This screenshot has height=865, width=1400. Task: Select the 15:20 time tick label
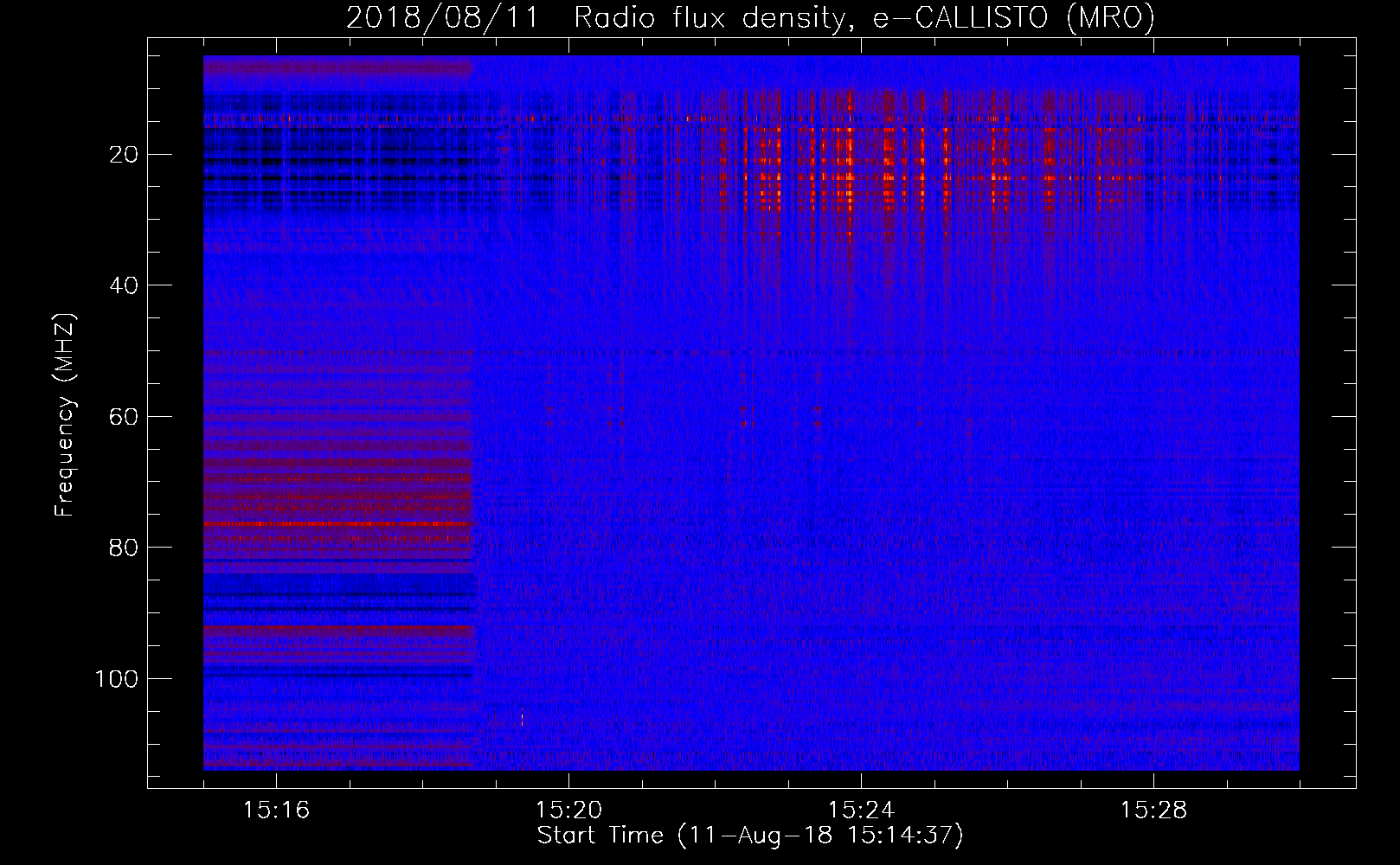click(x=568, y=811)
